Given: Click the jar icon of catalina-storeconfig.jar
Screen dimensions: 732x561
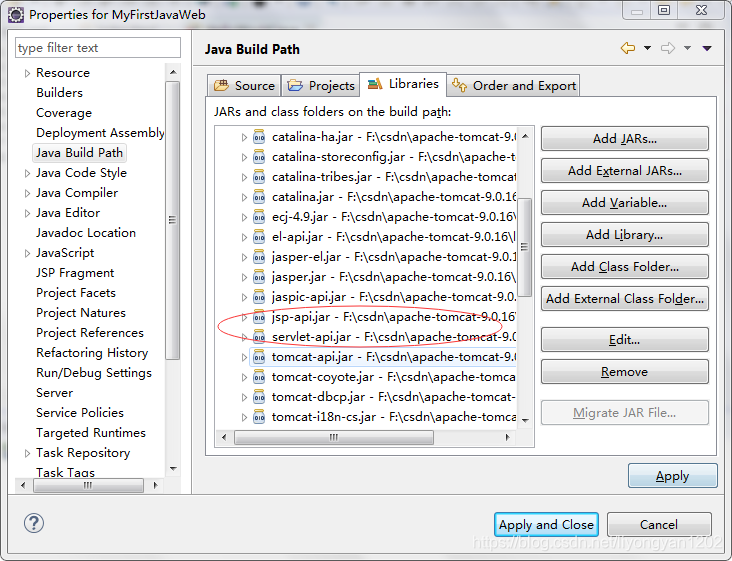Looking at the screenshot, I should (259, 157).
